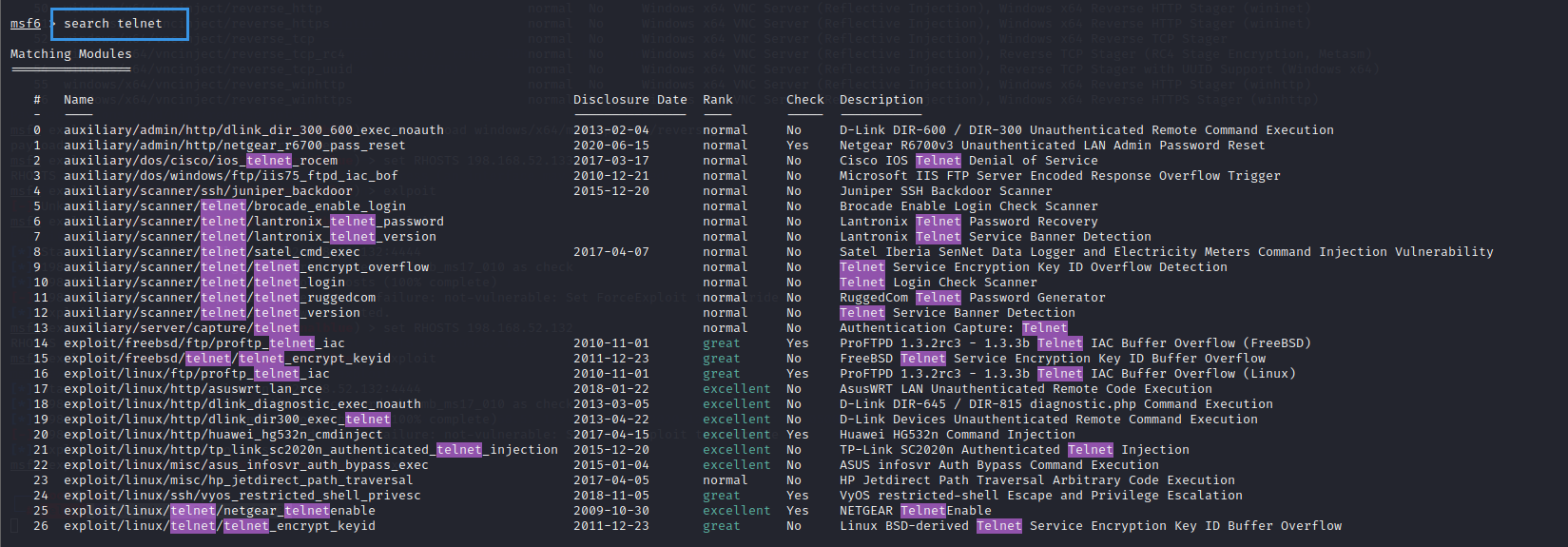Click description 'Juniper SSH Backdoor Scanner'
Viewport: 1568px width, 547px height.
tap(946, 191)
